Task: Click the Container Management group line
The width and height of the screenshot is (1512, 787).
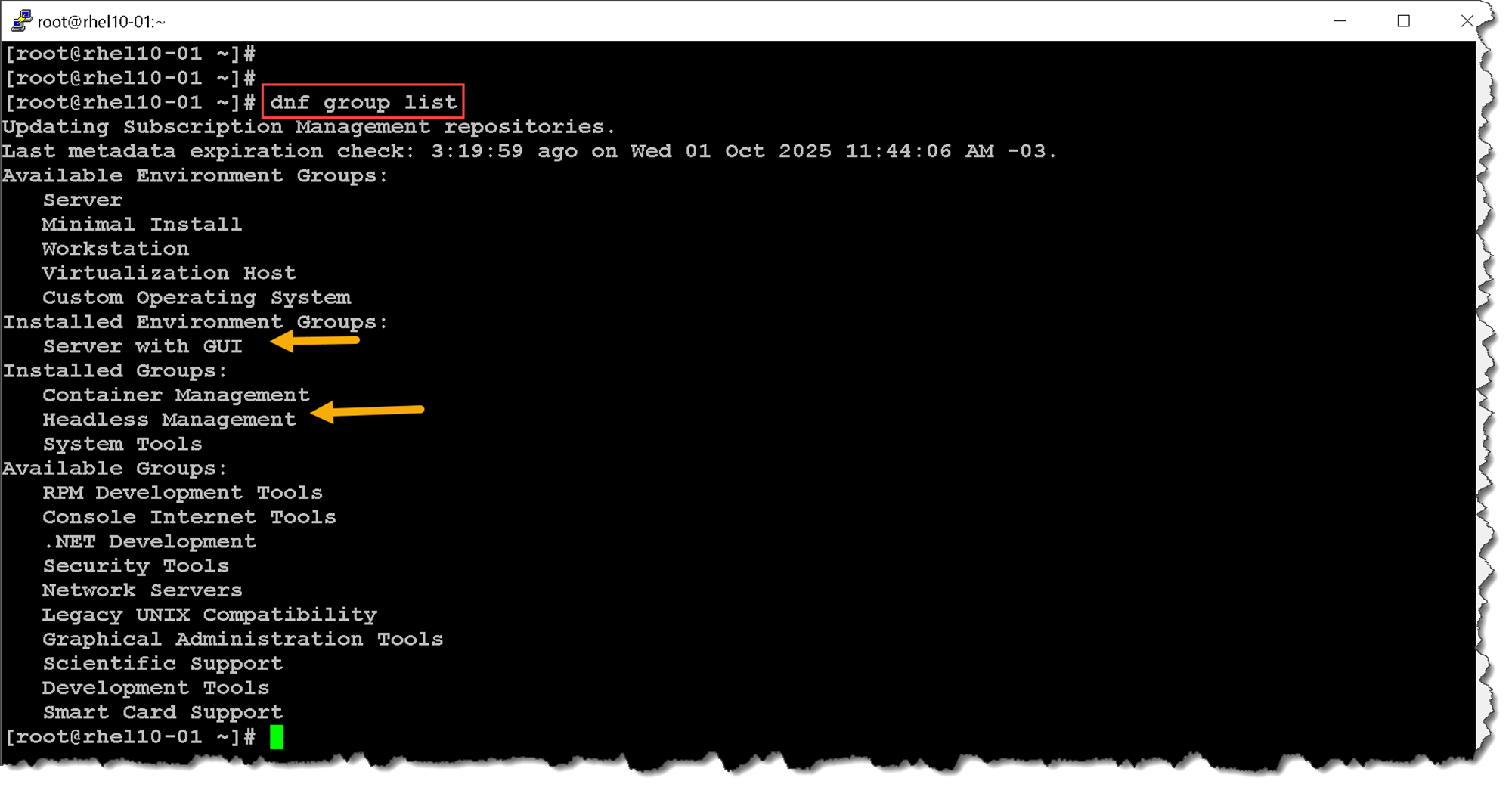Action: (x=175, y=395)
